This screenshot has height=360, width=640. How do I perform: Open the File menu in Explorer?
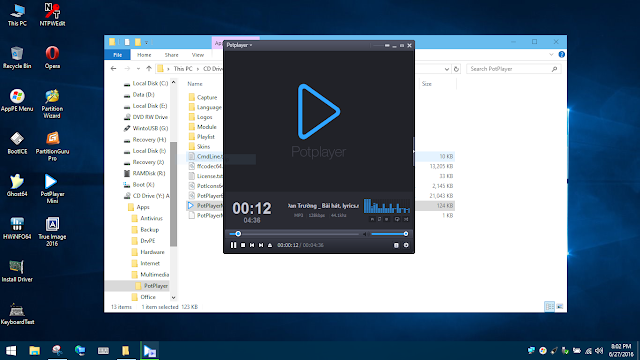118,55
